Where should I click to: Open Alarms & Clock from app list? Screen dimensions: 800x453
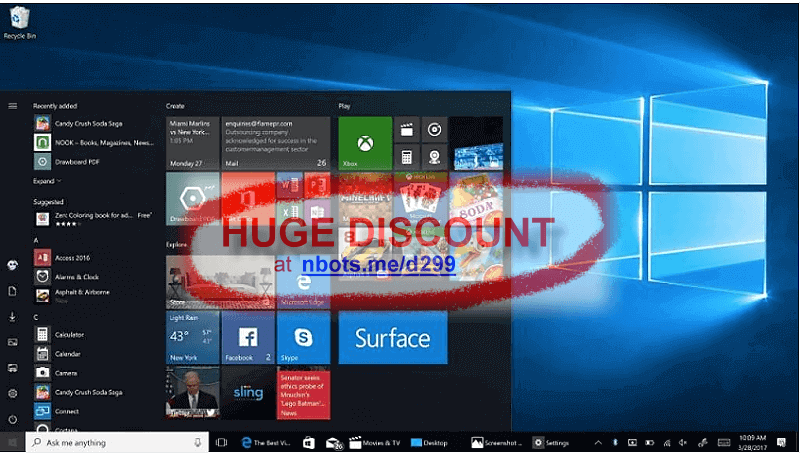click(x=94, y=277)
